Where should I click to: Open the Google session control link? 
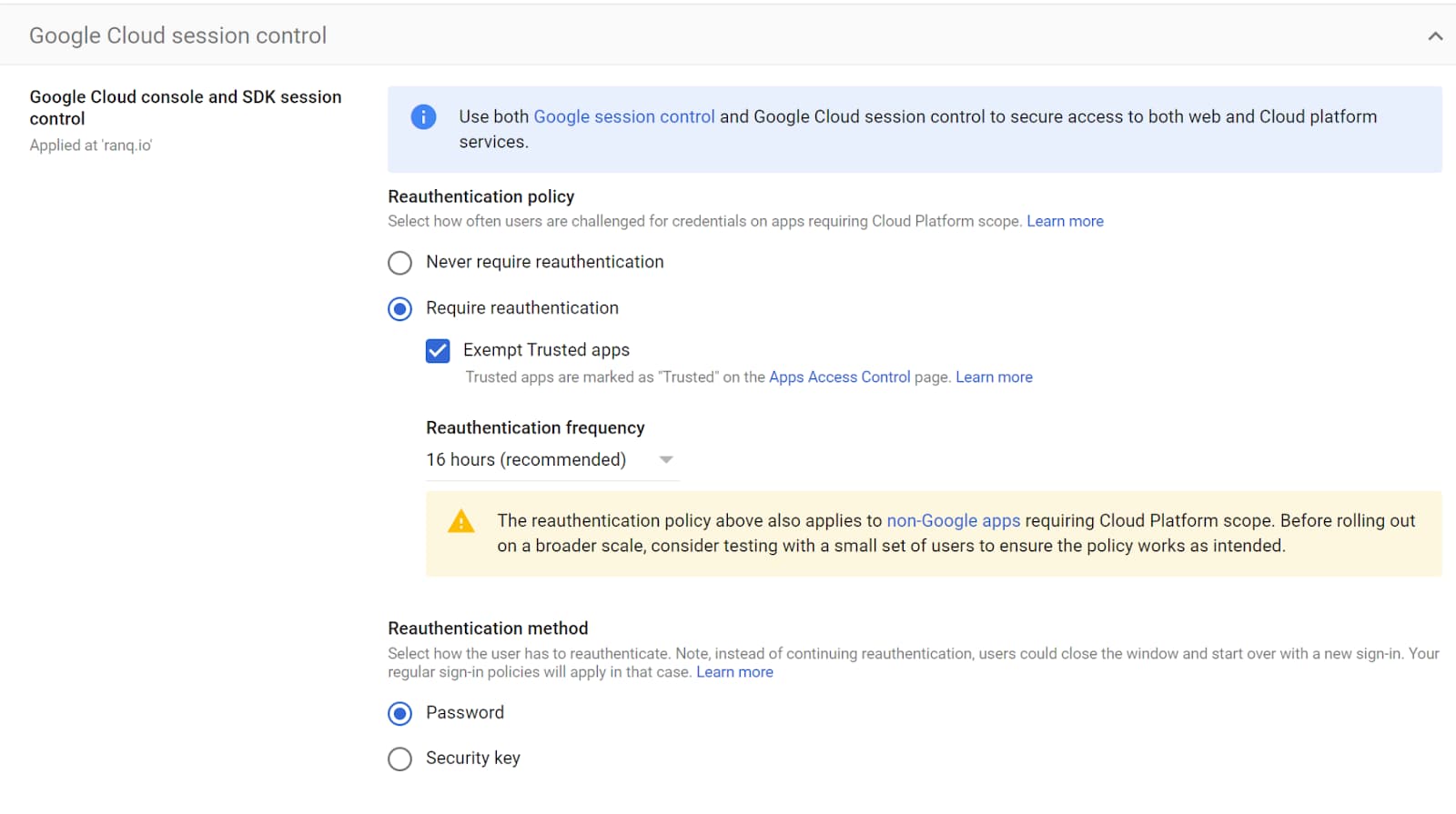click(624, 116)
